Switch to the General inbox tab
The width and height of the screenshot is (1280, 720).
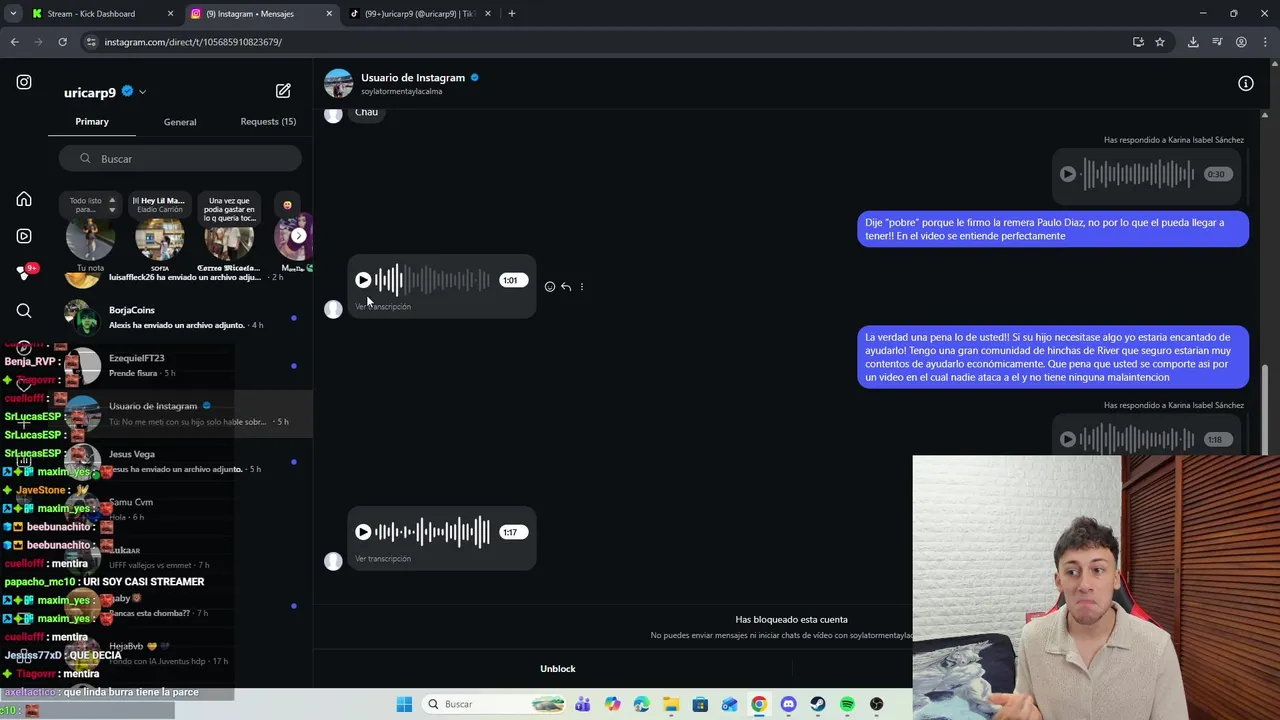point(180,122)
